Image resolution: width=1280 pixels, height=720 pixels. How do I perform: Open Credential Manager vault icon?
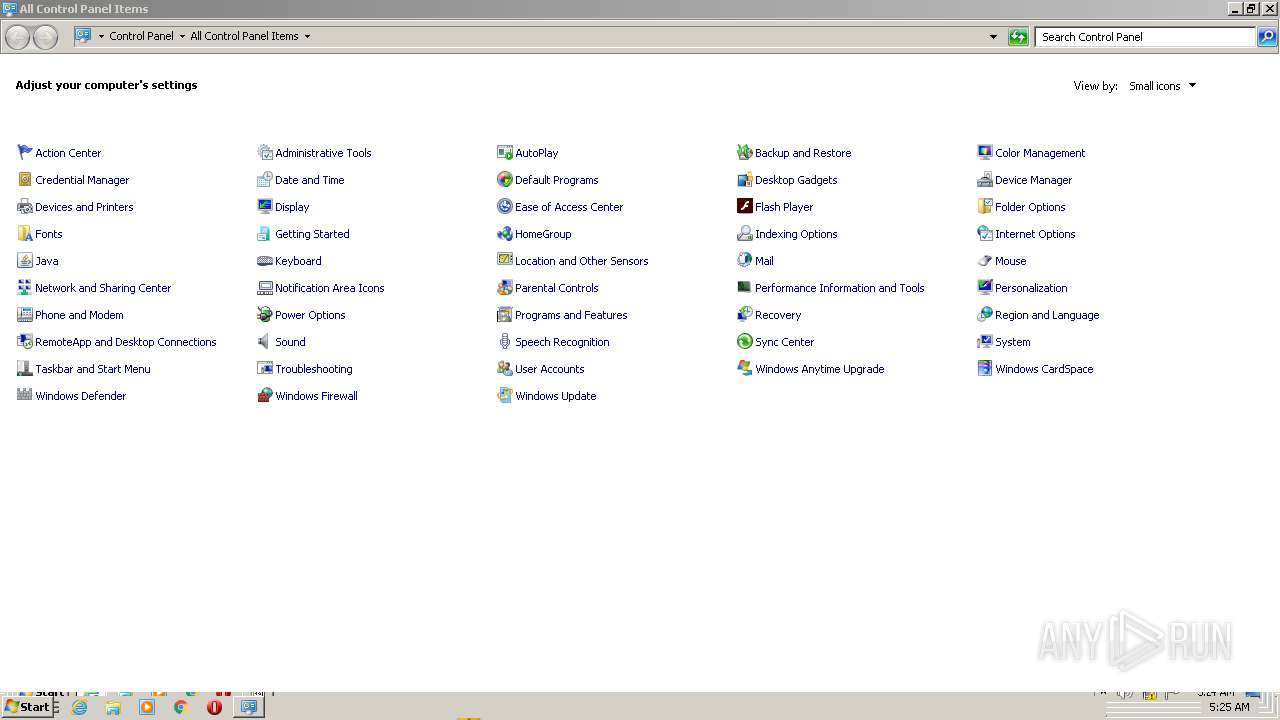25,180
